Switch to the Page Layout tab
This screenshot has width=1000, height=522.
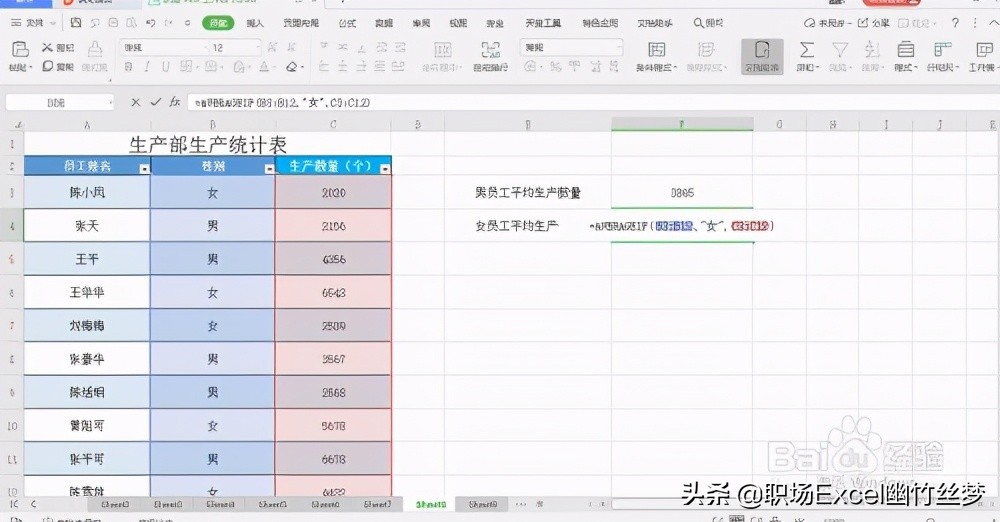[301, 23]
